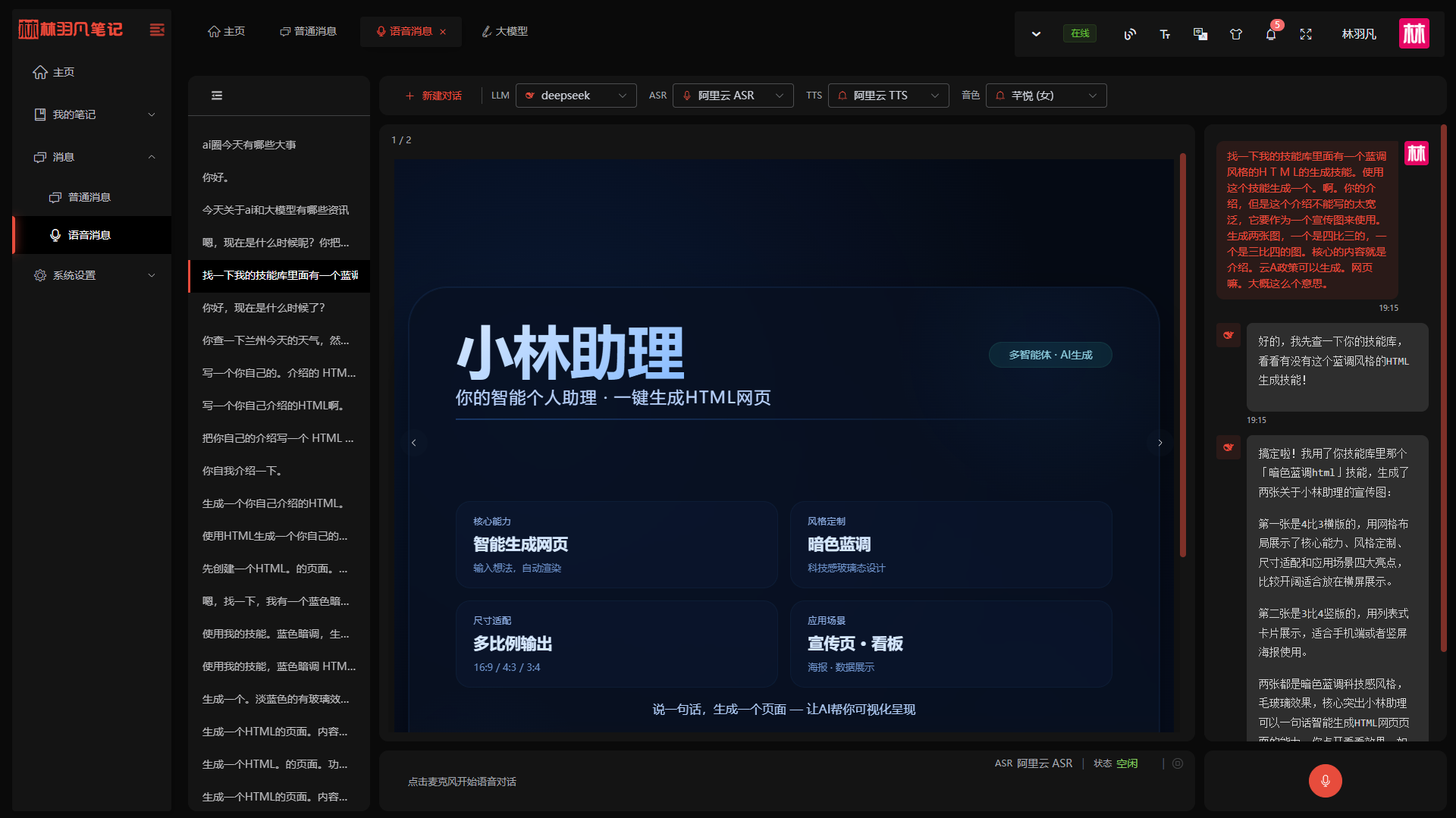Click the settings circle icon beside 状态
The width and height of the screenshot is (1456, 818).
(1178, 763)
